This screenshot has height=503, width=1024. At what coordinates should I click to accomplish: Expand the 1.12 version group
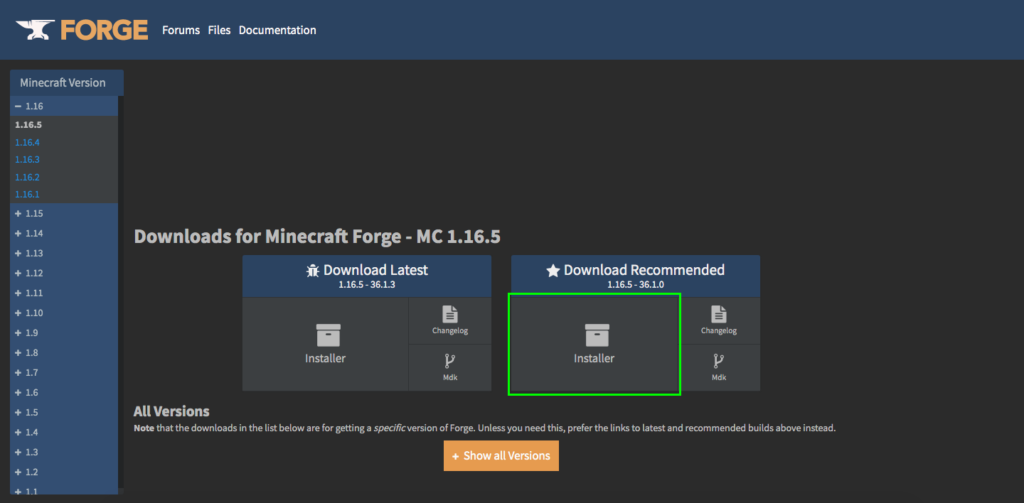pyautogui.click(x=18, y=273)
